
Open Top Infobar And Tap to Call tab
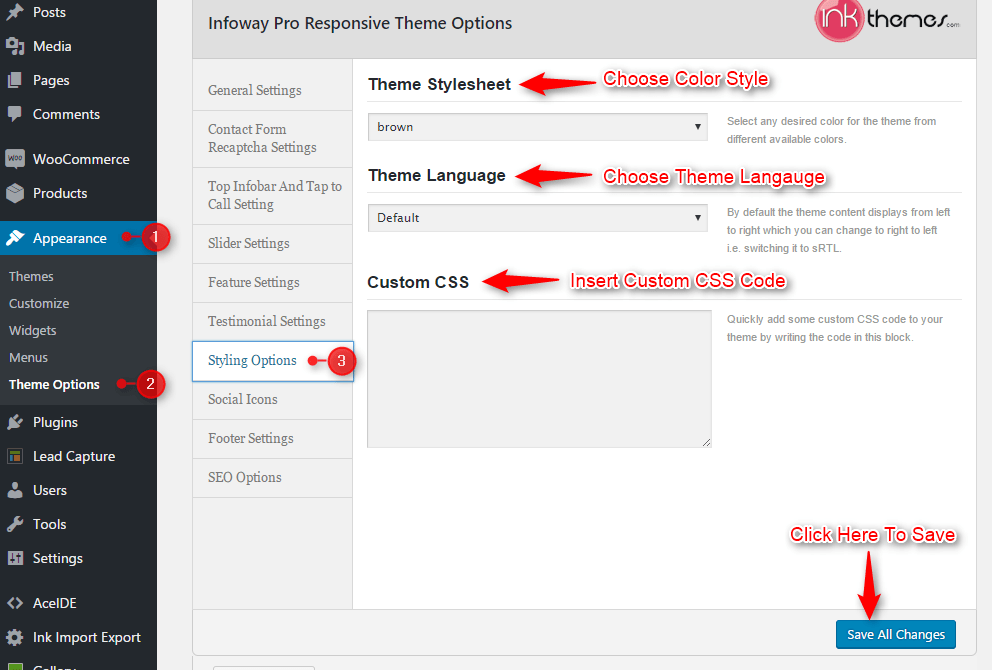[x=273, y=195]
